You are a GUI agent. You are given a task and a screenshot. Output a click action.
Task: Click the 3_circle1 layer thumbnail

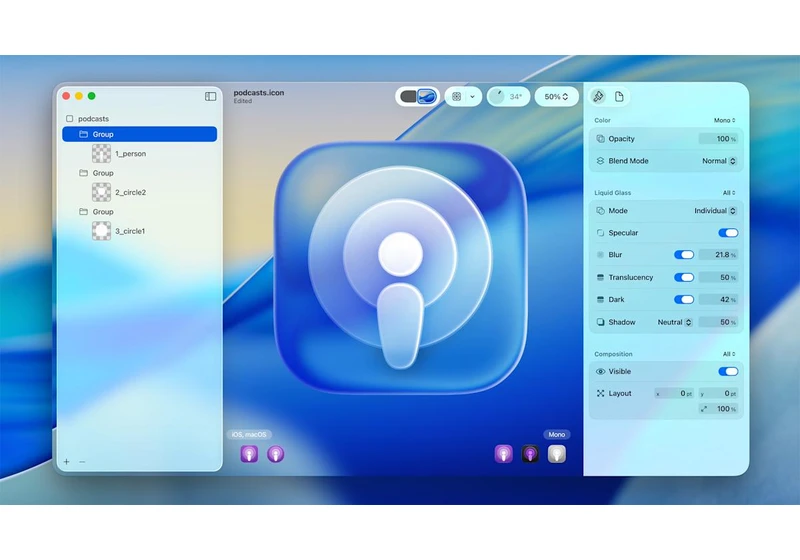tap(101, 231)
